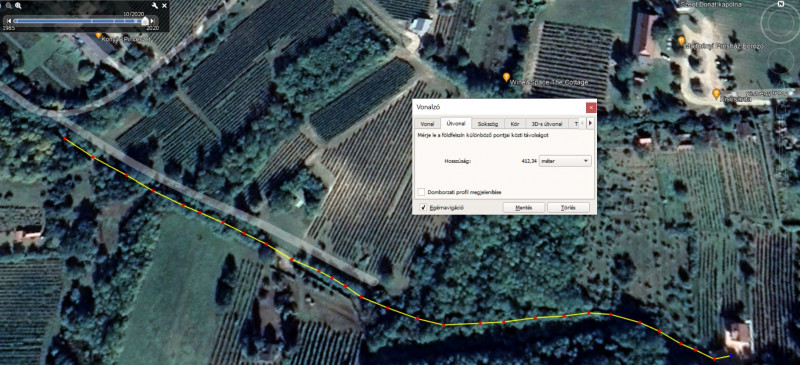Zoom in the historical imagery timeline
The height and width of the screenshot is (365, 800).
click(x=18, y=6)
